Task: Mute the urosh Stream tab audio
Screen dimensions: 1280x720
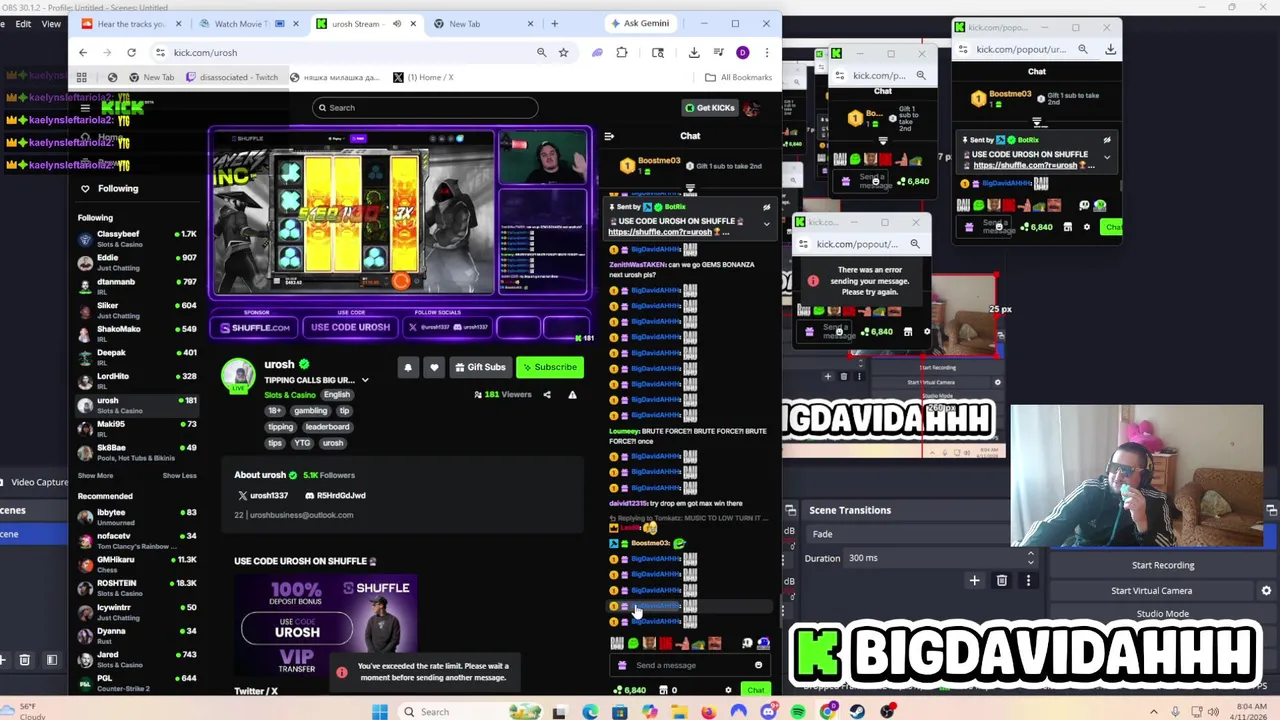Action: tap(397, 23)
